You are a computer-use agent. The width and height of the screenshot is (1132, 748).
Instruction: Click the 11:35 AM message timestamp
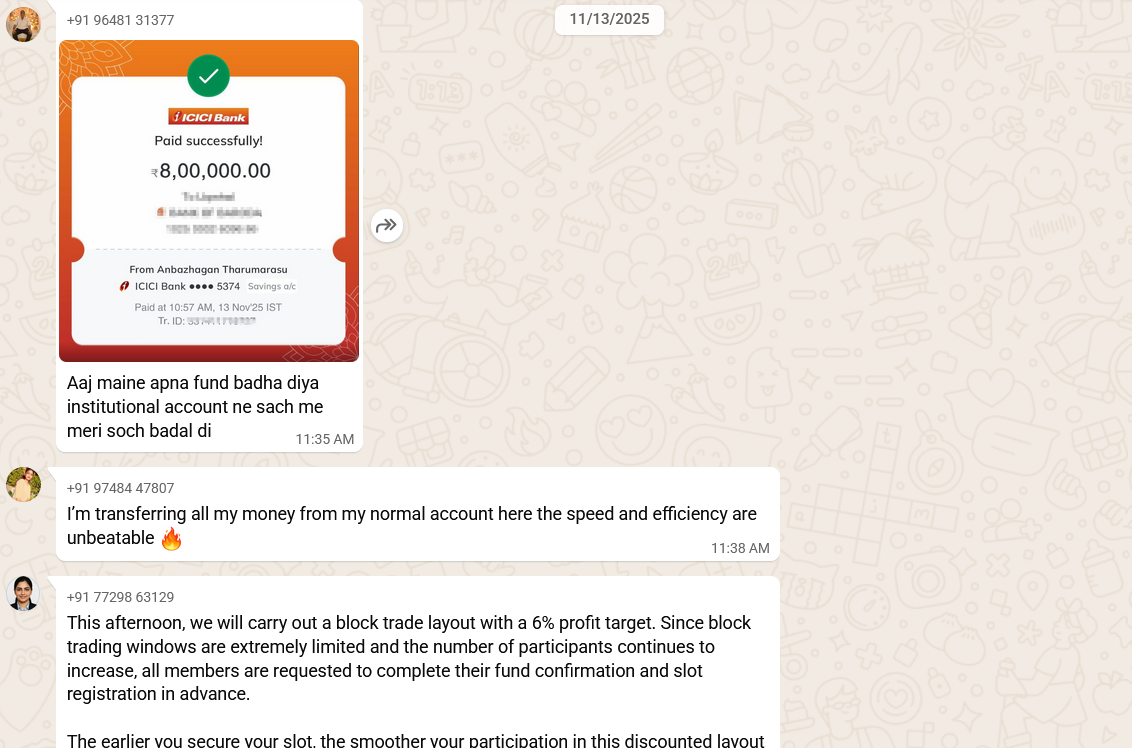click(325, 439)
